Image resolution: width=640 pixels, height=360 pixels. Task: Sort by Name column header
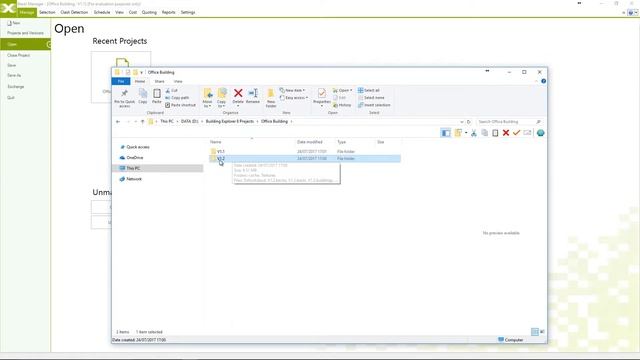[216, 142]
